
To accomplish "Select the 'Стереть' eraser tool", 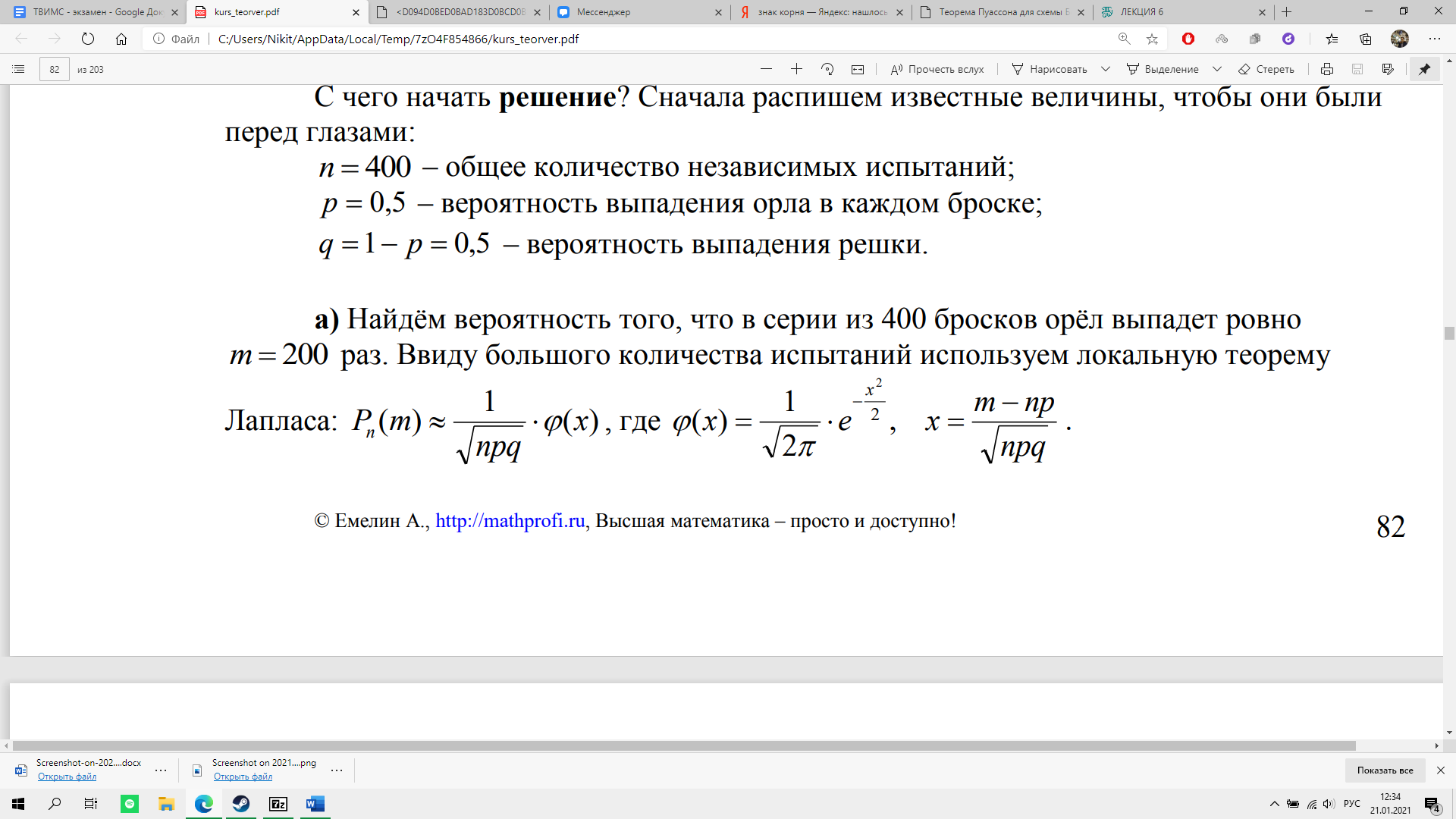I will point(1266,69).
